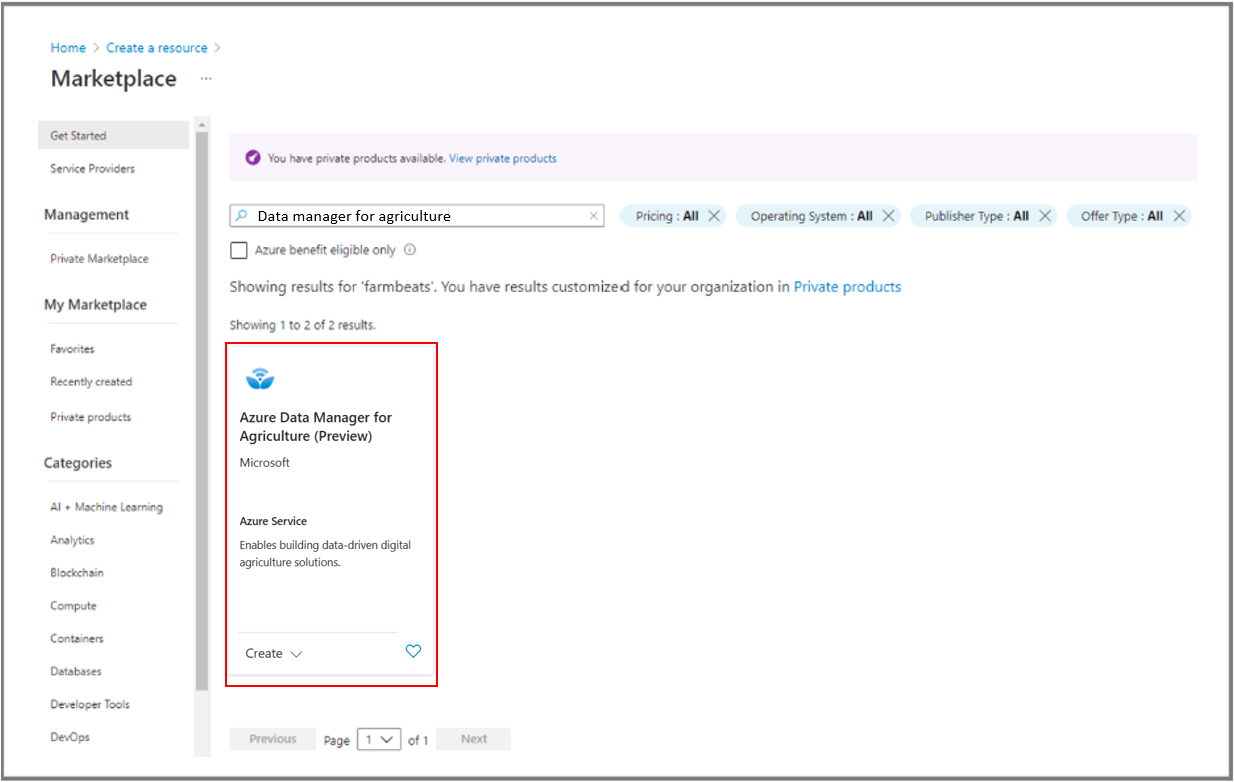1234x782 pixels.
Task: Clear the search box with X icon
Action: coord(593,216)
